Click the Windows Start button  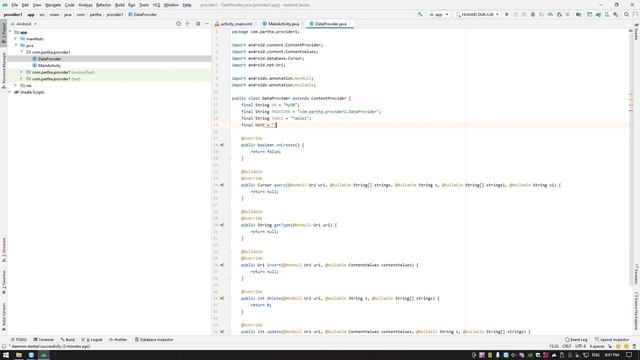(x=6, y=355)
